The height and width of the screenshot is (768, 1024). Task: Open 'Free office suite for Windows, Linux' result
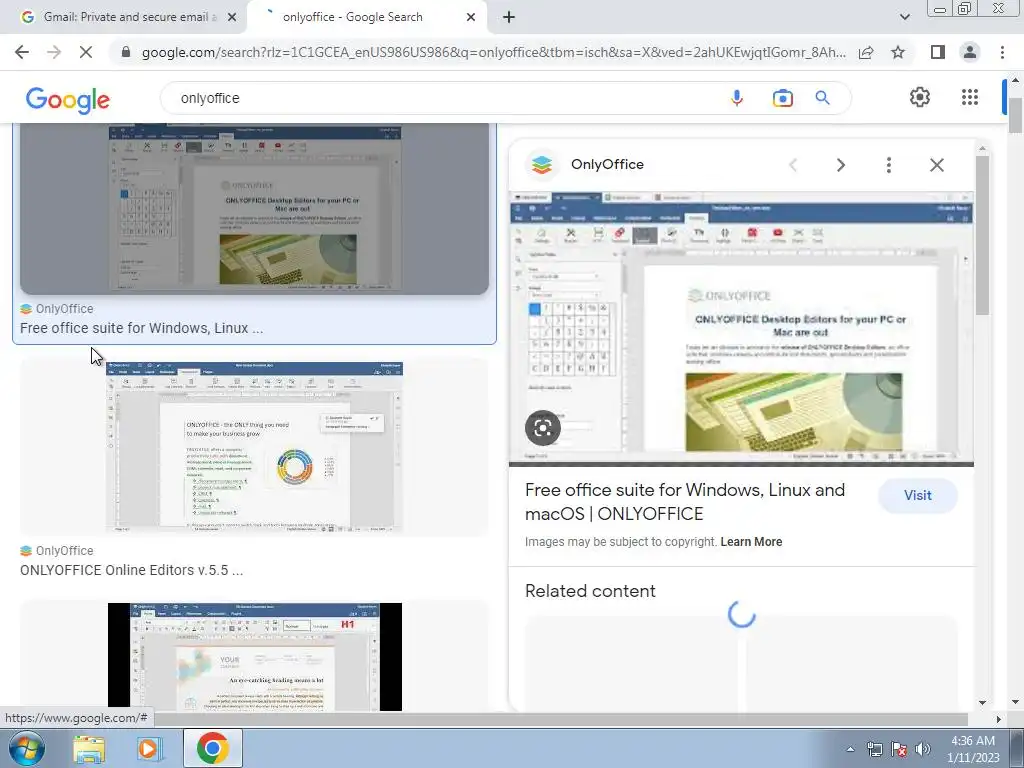[x=142, y=328]
